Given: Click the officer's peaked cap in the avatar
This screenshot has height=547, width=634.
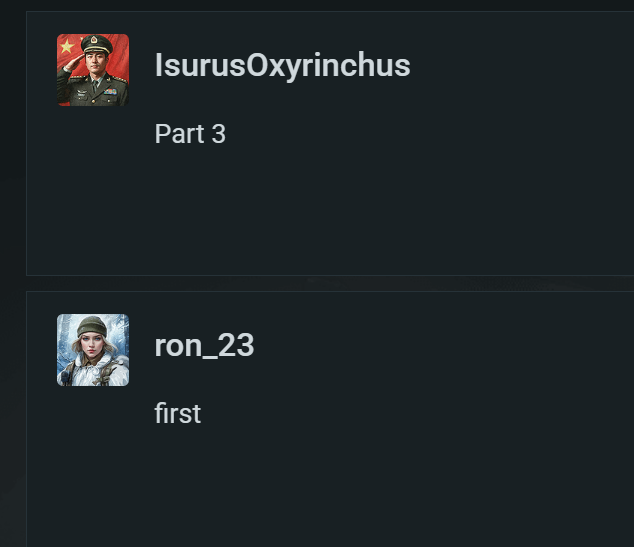Looking at the screenshot, I should pyautogui.click(x=96, y=44).
